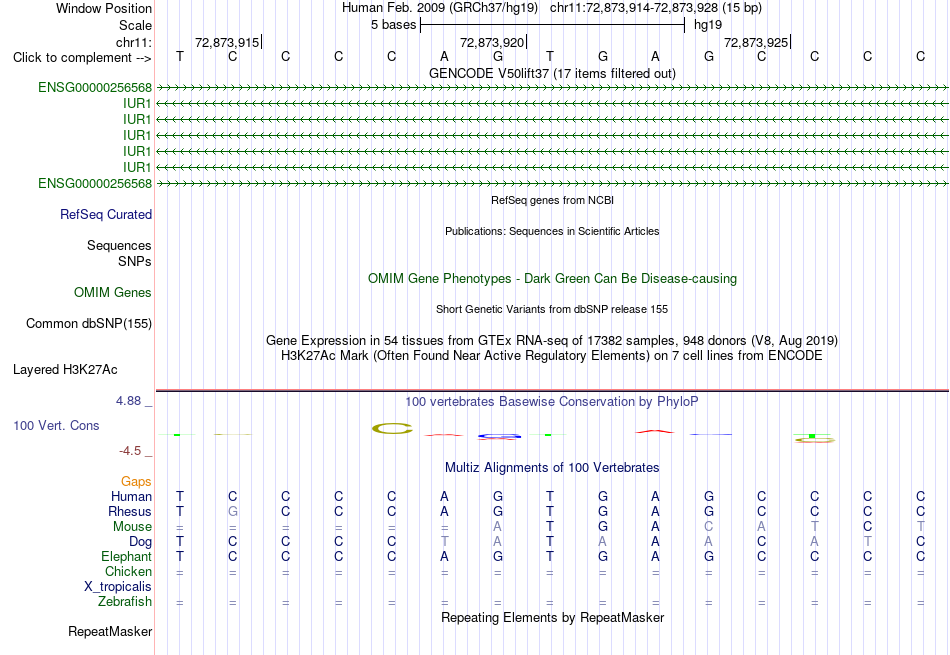
Task: Click the 'Zebrafish' alignment row label
Action: click(125, 602)
